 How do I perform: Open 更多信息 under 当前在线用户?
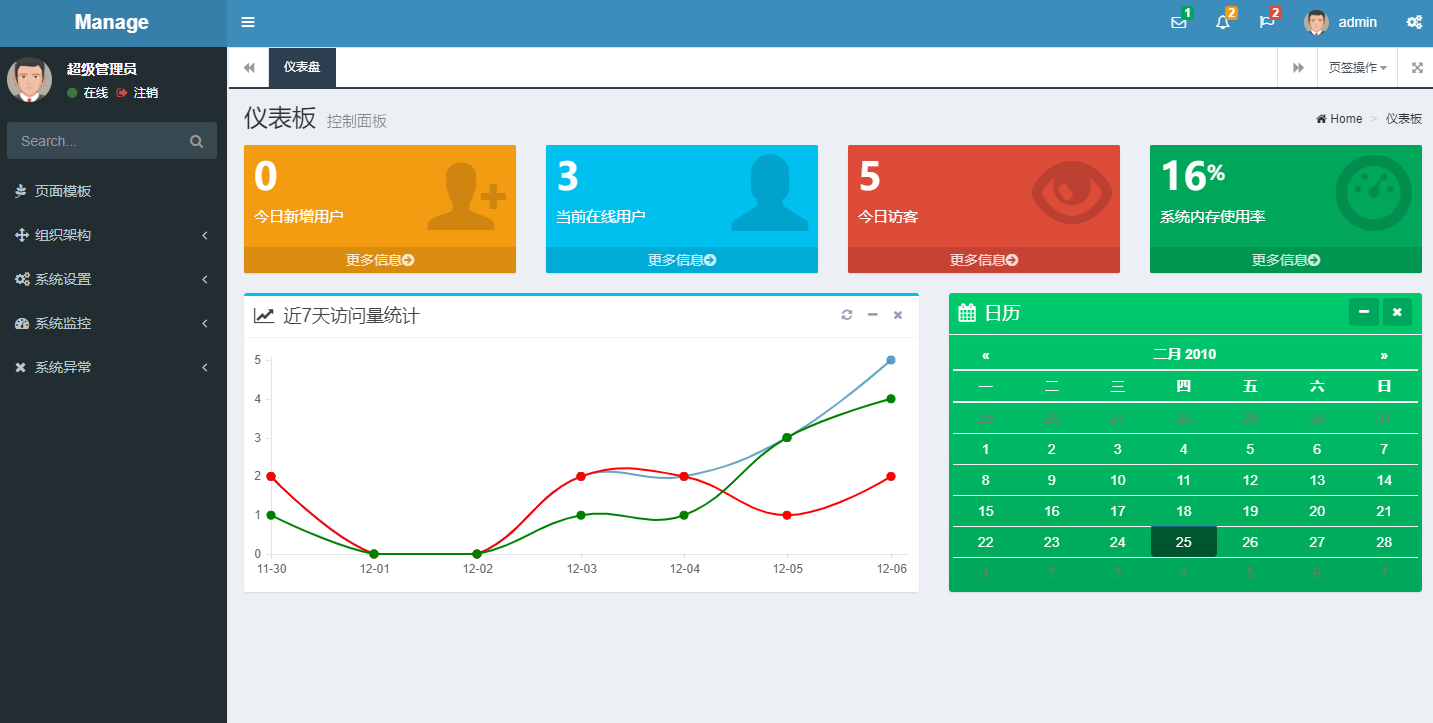pyautogui.click(x=682, y=260)
